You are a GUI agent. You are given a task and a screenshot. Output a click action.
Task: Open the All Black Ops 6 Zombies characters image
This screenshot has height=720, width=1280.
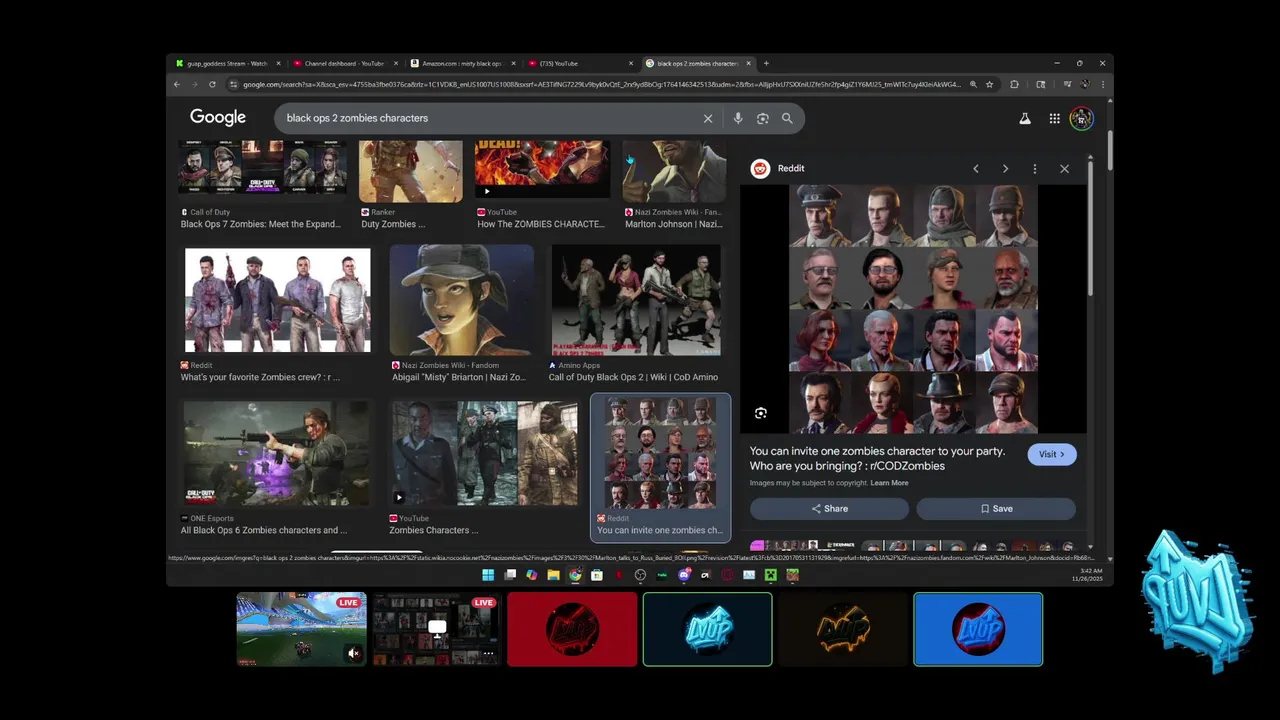tap(277, 453)
